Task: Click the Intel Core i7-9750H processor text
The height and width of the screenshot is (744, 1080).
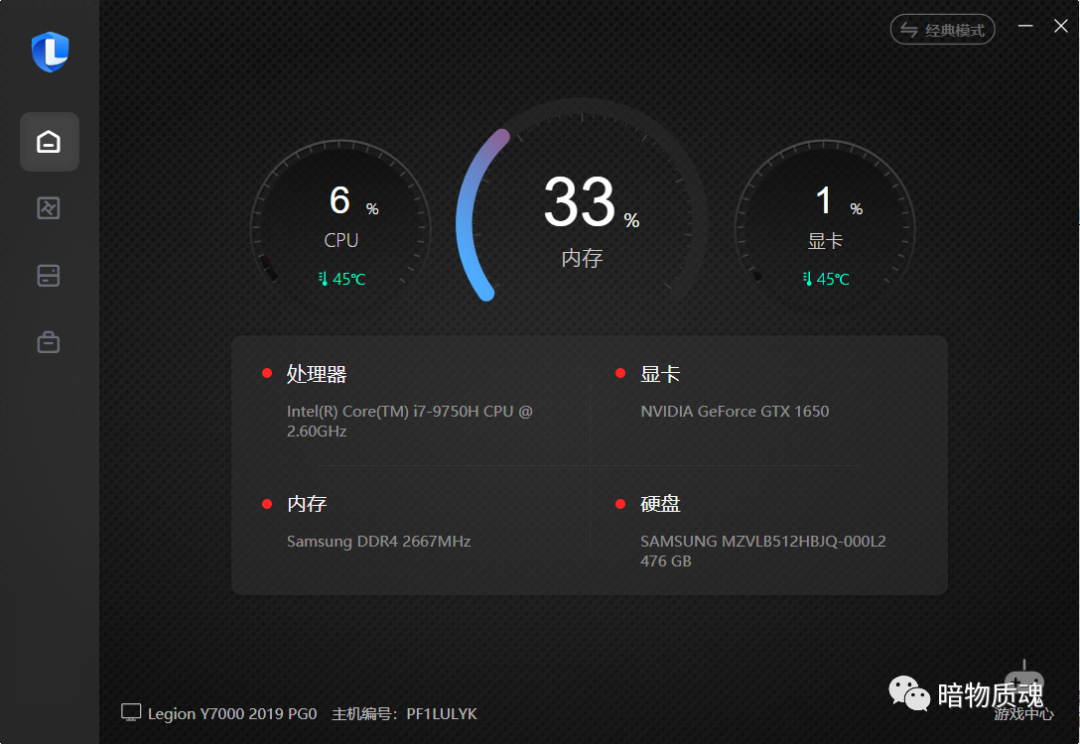Action: click(410, 421)
